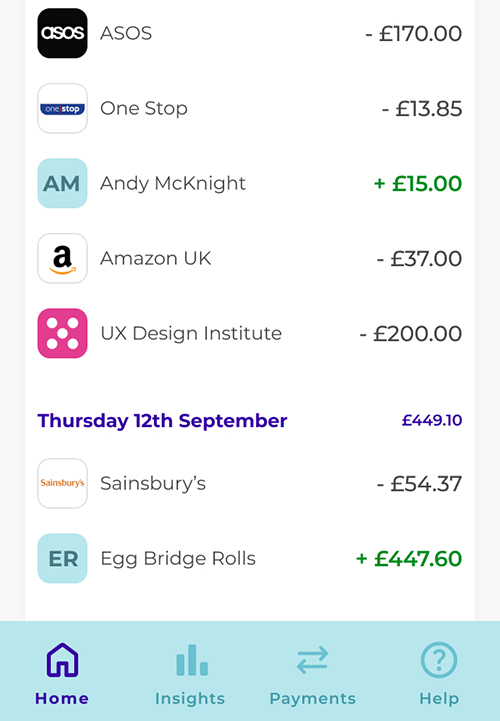This screenshot has width=500, height=721.
Task: Open the Help question mark icon
Action: (439, 660)
